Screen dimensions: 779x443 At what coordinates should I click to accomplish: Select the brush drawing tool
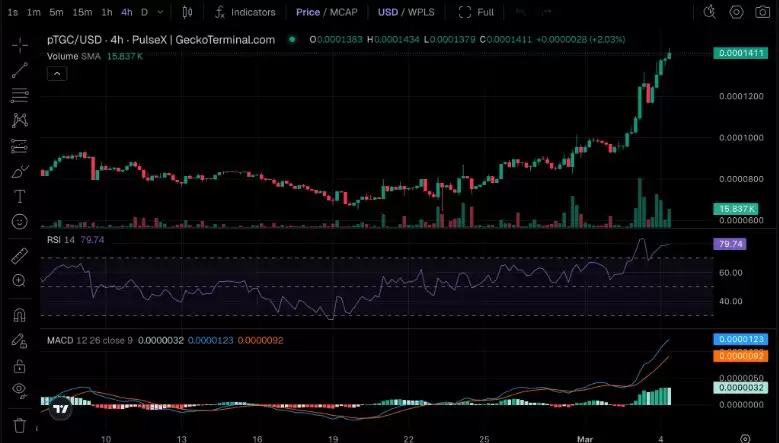pos(19,171)
